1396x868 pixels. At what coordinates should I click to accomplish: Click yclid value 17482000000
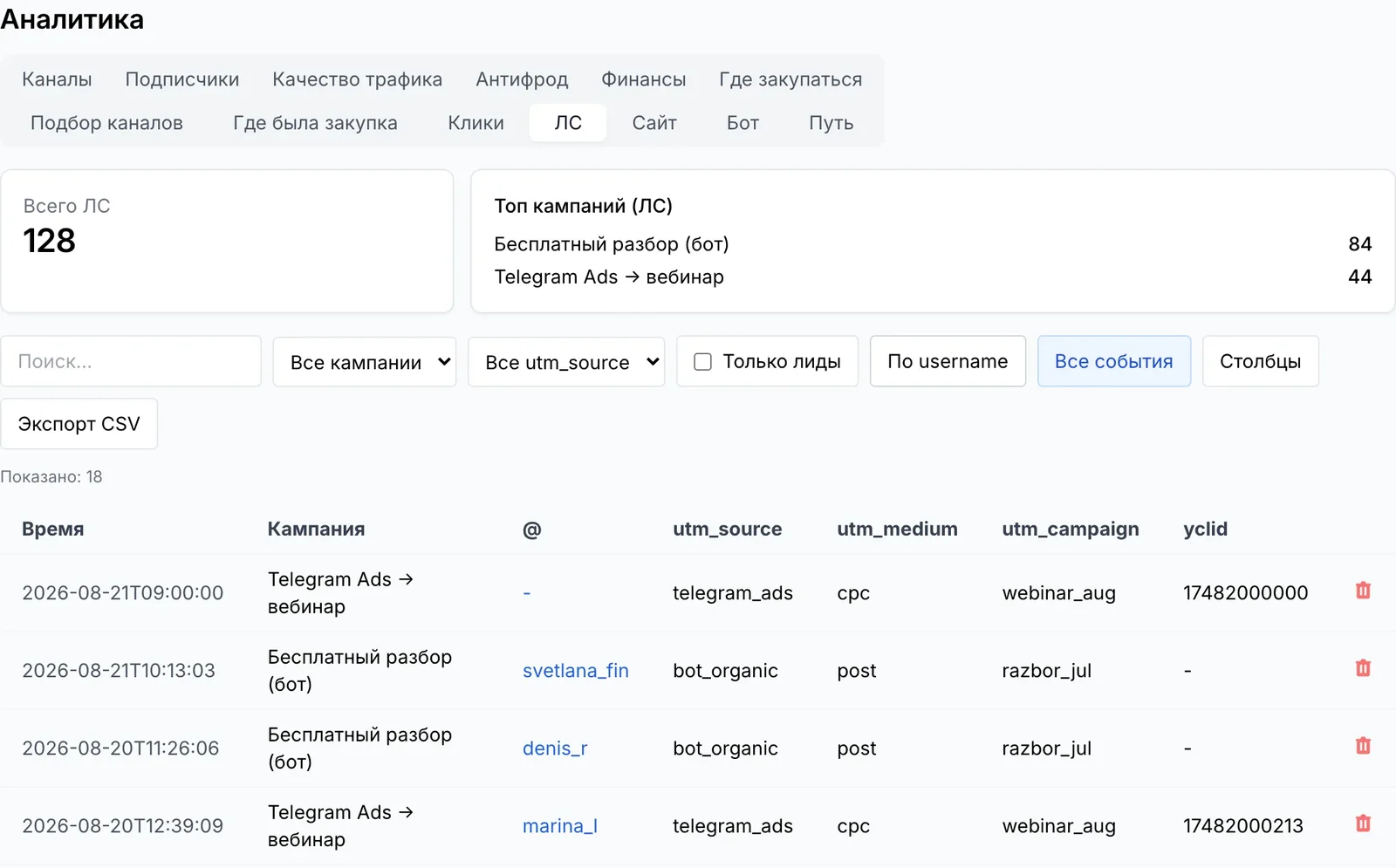(1246, 592)
